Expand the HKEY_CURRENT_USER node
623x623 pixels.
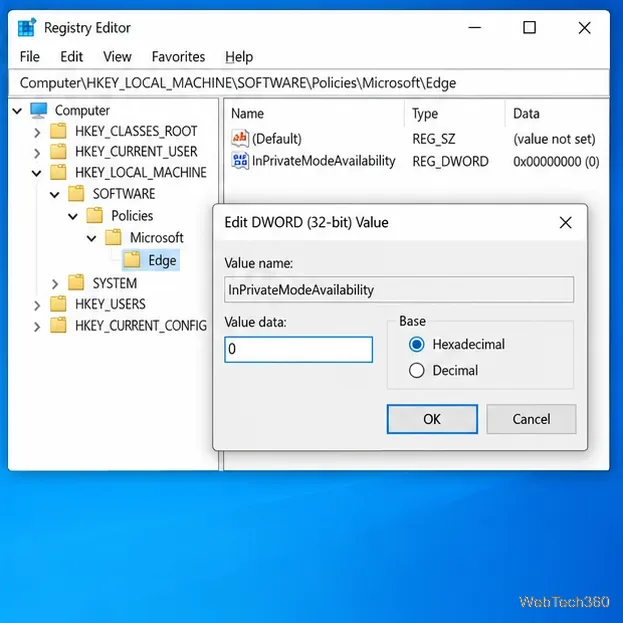pyautogui.click(x=37, y=153)
